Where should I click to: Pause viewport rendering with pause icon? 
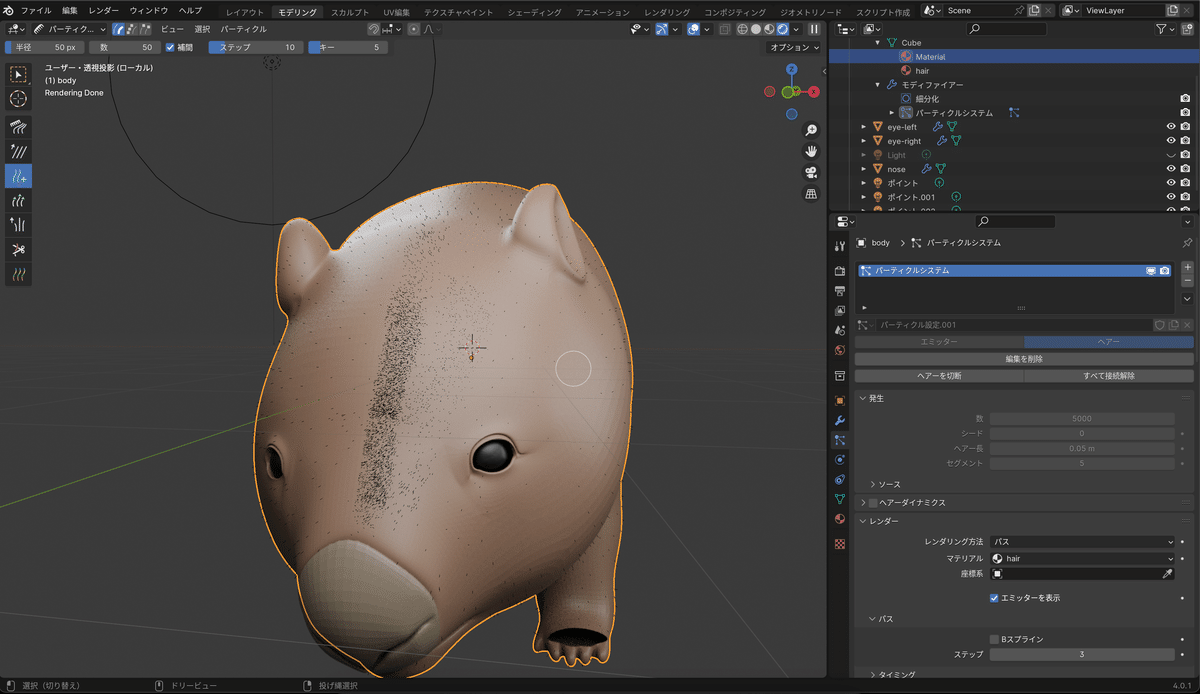[x=814, y=29]
